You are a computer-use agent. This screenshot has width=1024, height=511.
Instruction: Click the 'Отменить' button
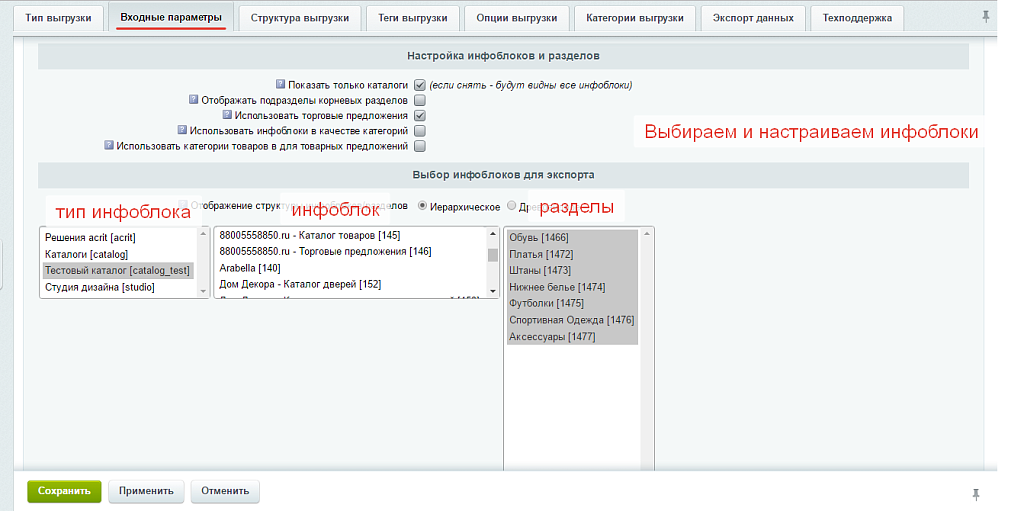coord(225,491)
